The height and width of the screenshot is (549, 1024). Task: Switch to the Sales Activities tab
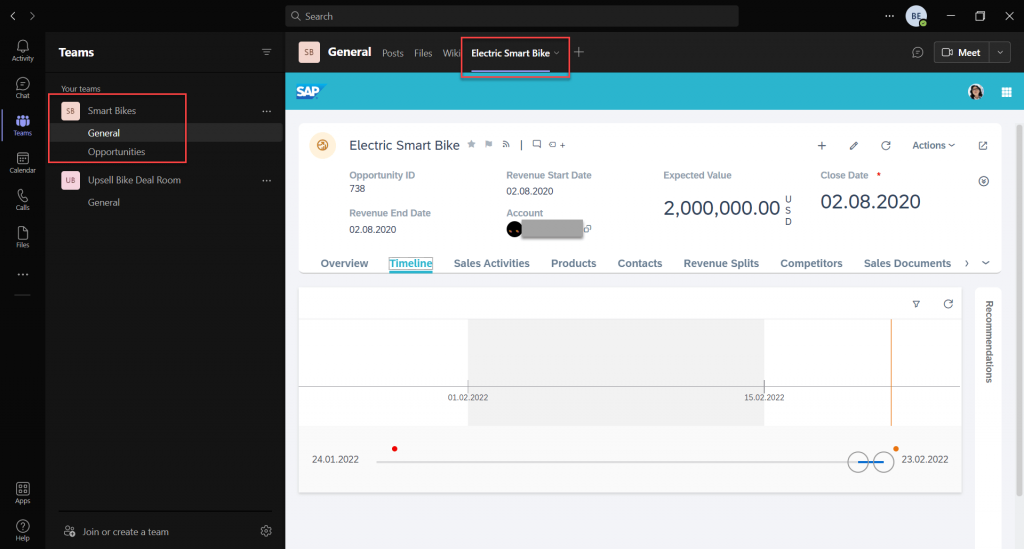[492, 263]
